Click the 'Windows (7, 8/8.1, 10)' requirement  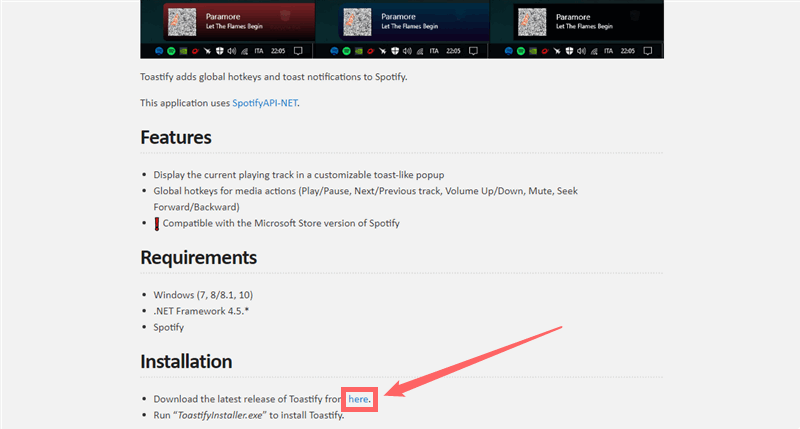203,295
